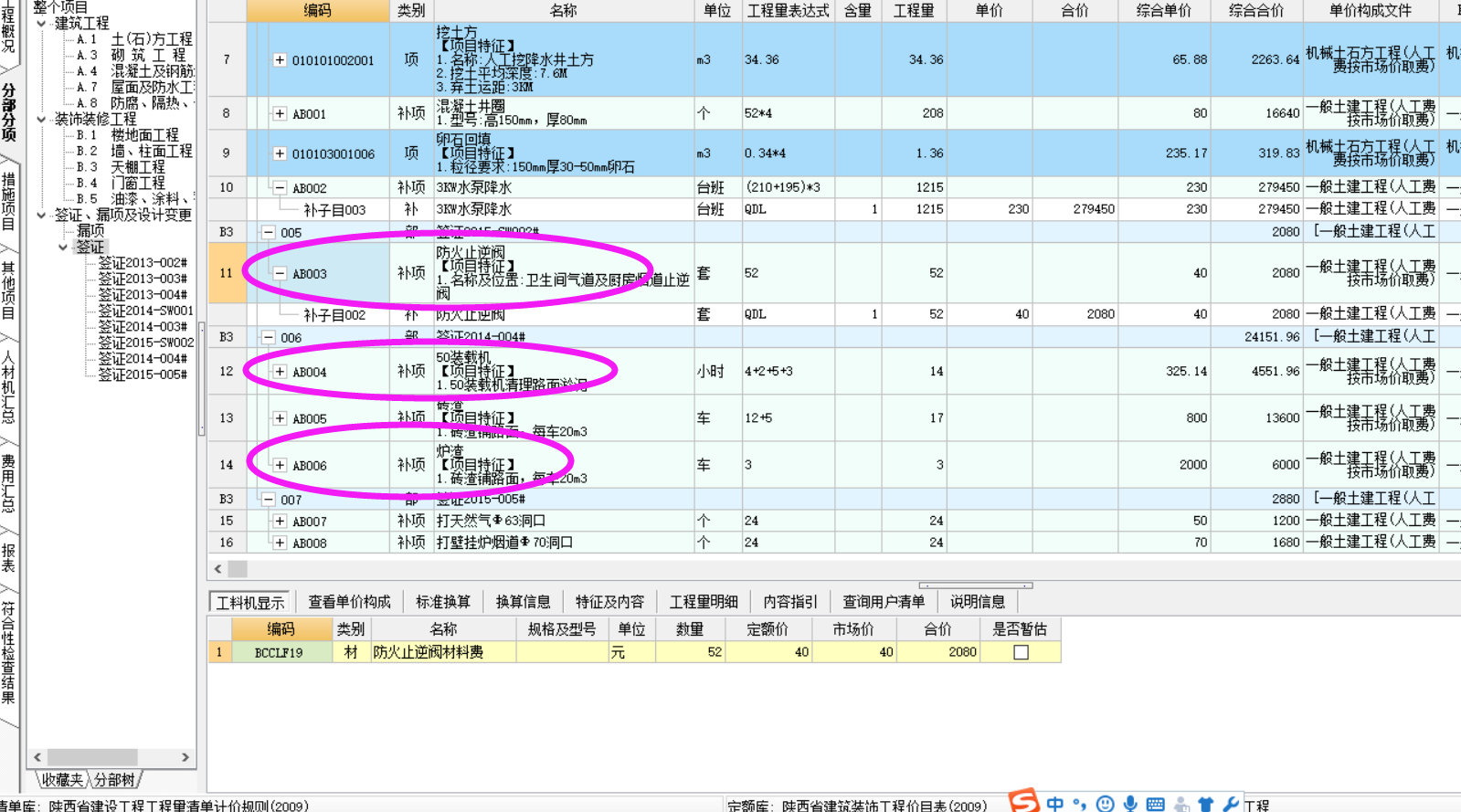1461x812 pixels.
Task: Toggle the 是否暂估 checkbox for BCCLF19
Action: pyautogui.click(x=1021, y=652)
